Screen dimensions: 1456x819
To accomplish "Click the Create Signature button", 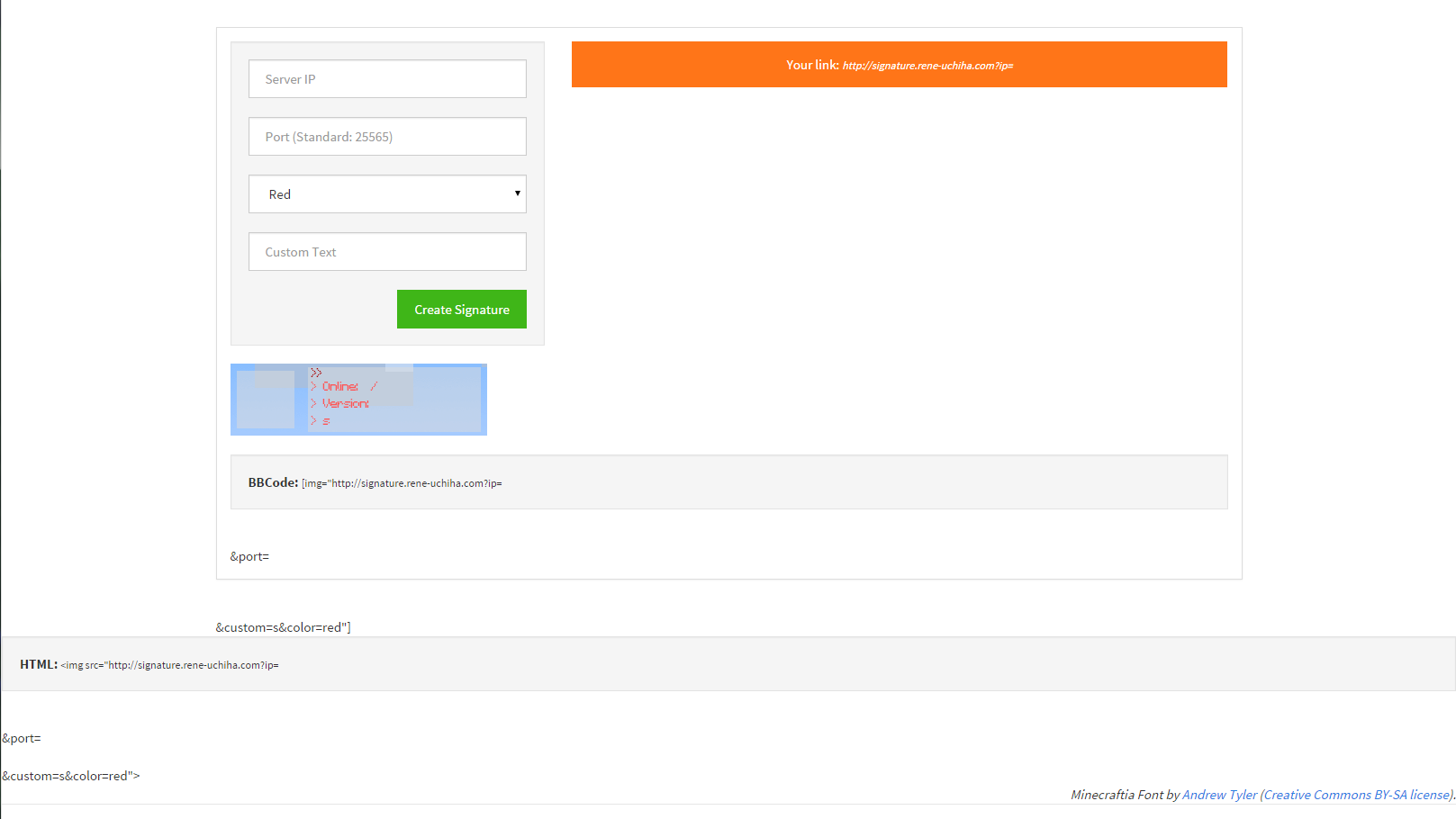I will (462, 310).
